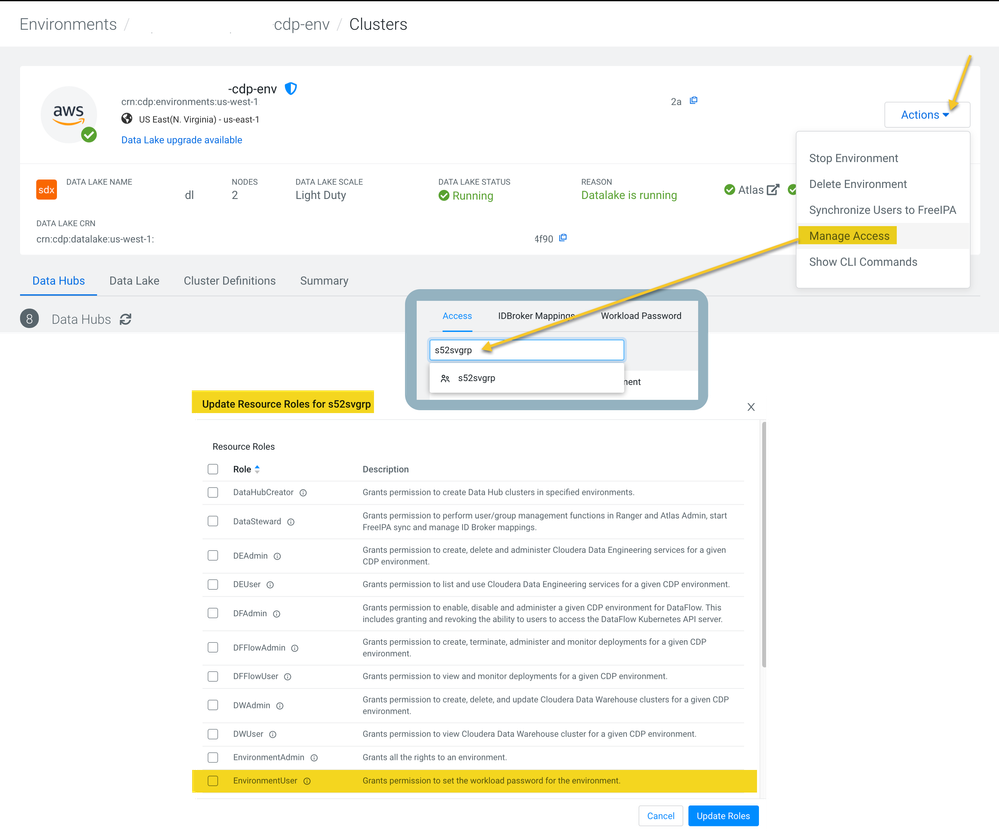Screen dimensions: 999x832
Task: Copy environment CRN icon
Action: tap(694, 100)
